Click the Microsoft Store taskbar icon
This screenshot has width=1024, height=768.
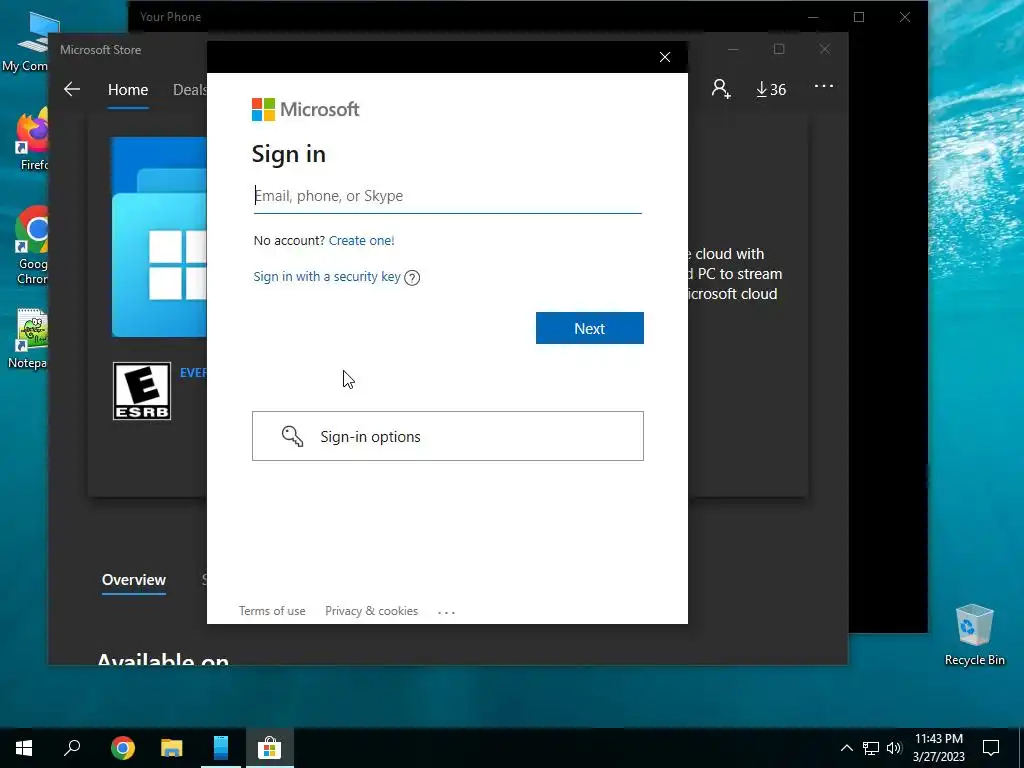(x=269, y=748)
